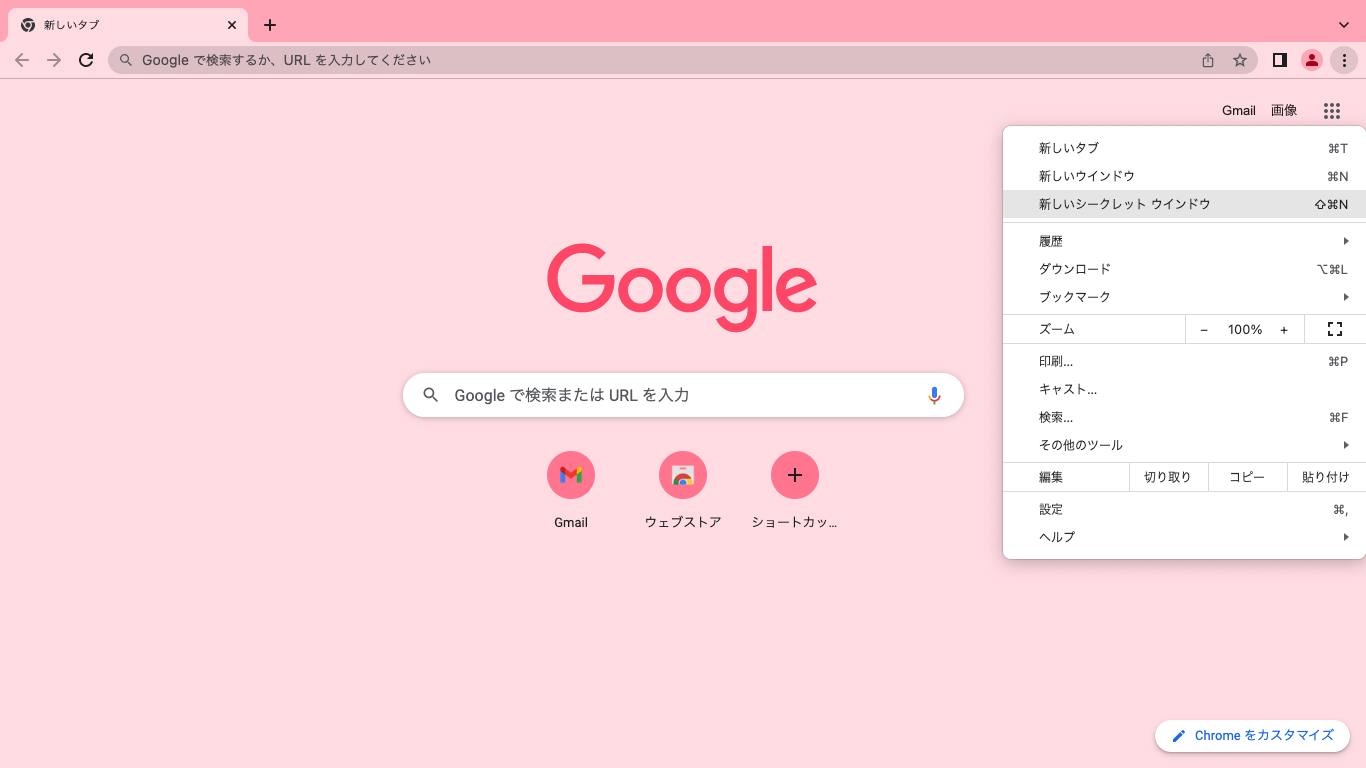Open the profile avatar icon
This screenshot has height=768, width=1366.
[1311, 60]
